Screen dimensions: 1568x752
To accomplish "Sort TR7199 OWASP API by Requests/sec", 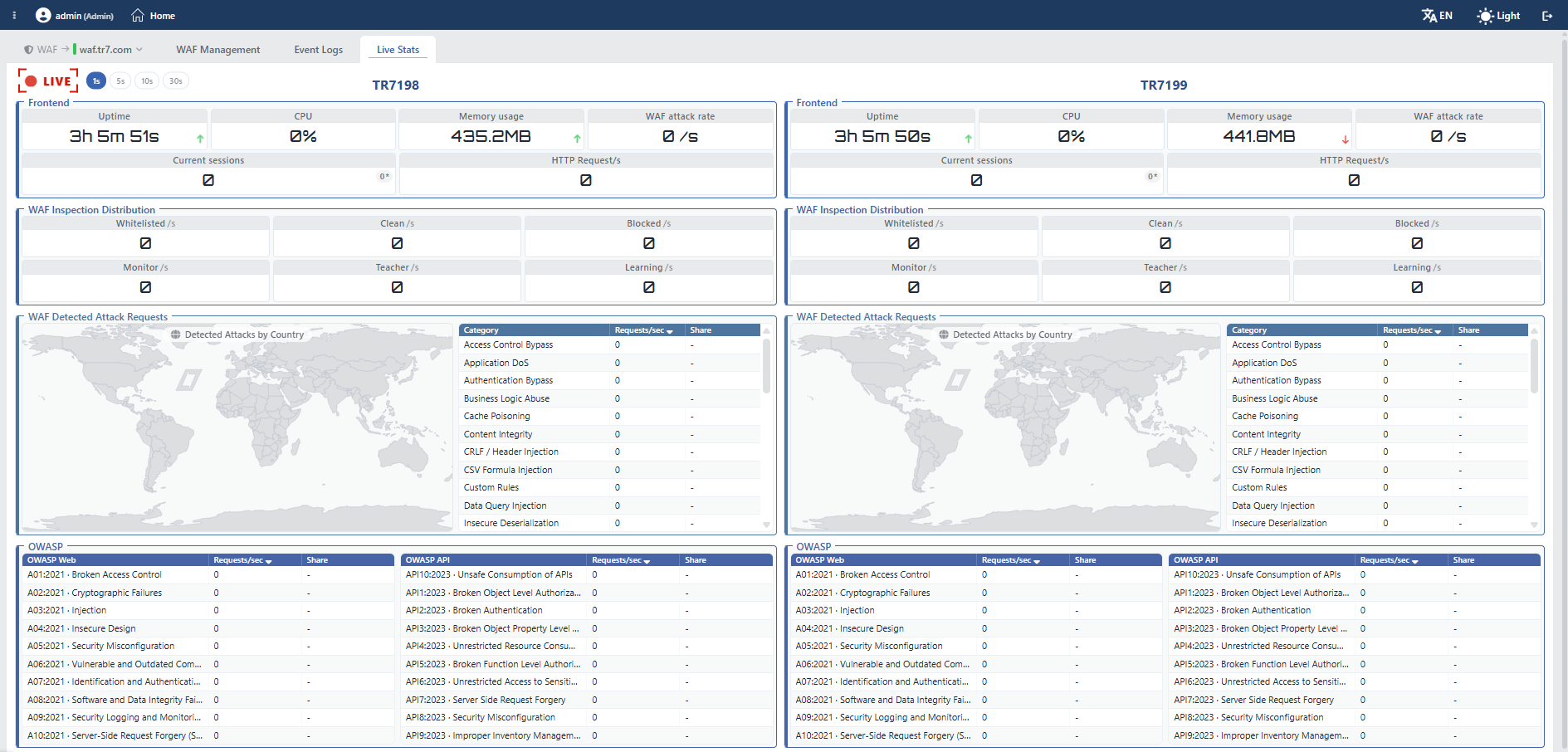I will pyautogui.click(x=1390, y=560).
